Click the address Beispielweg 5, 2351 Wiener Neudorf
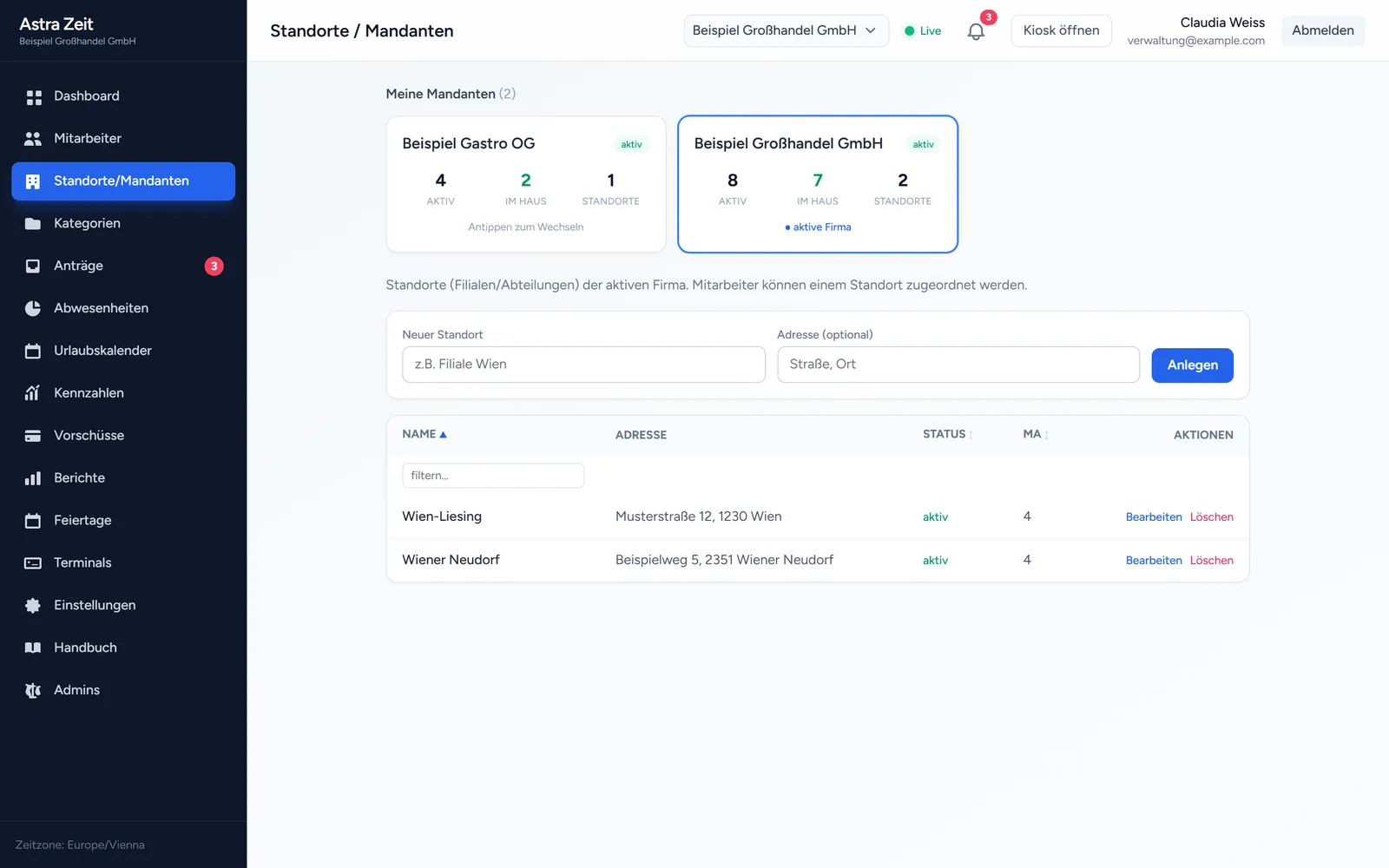The height and width of the screenshot is (868, 1389). 724,560
